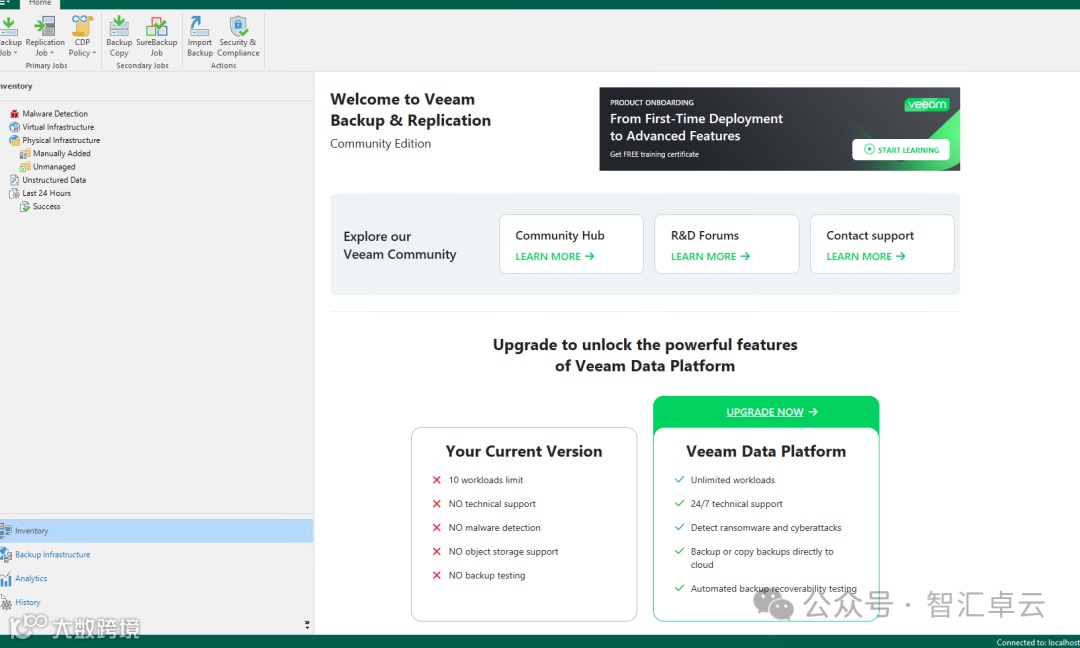1080x648 pixels.
Task: Click 'Connected to: localhost' status text
Action: tap(1038, 642)
